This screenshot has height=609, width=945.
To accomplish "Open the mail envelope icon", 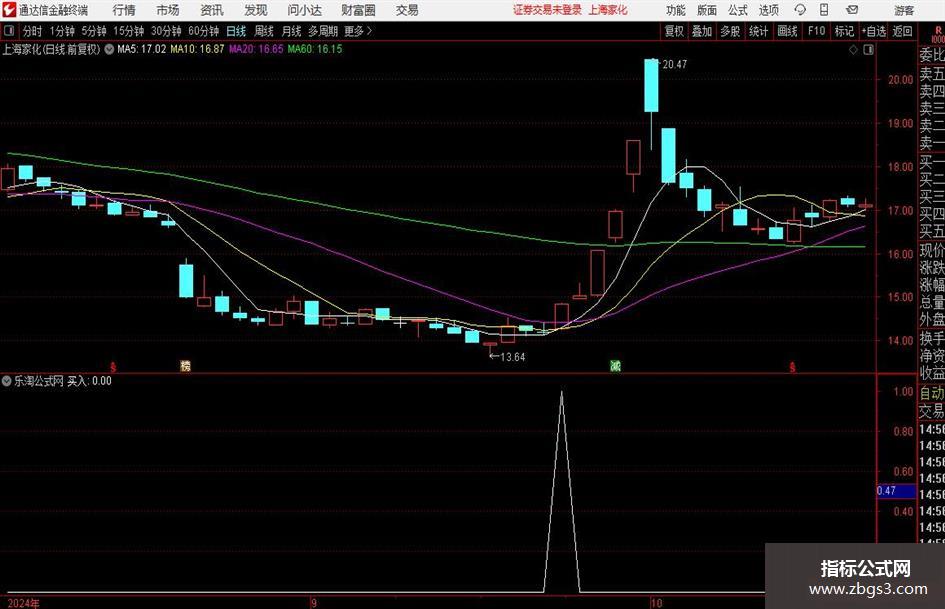I will (852, 10).
